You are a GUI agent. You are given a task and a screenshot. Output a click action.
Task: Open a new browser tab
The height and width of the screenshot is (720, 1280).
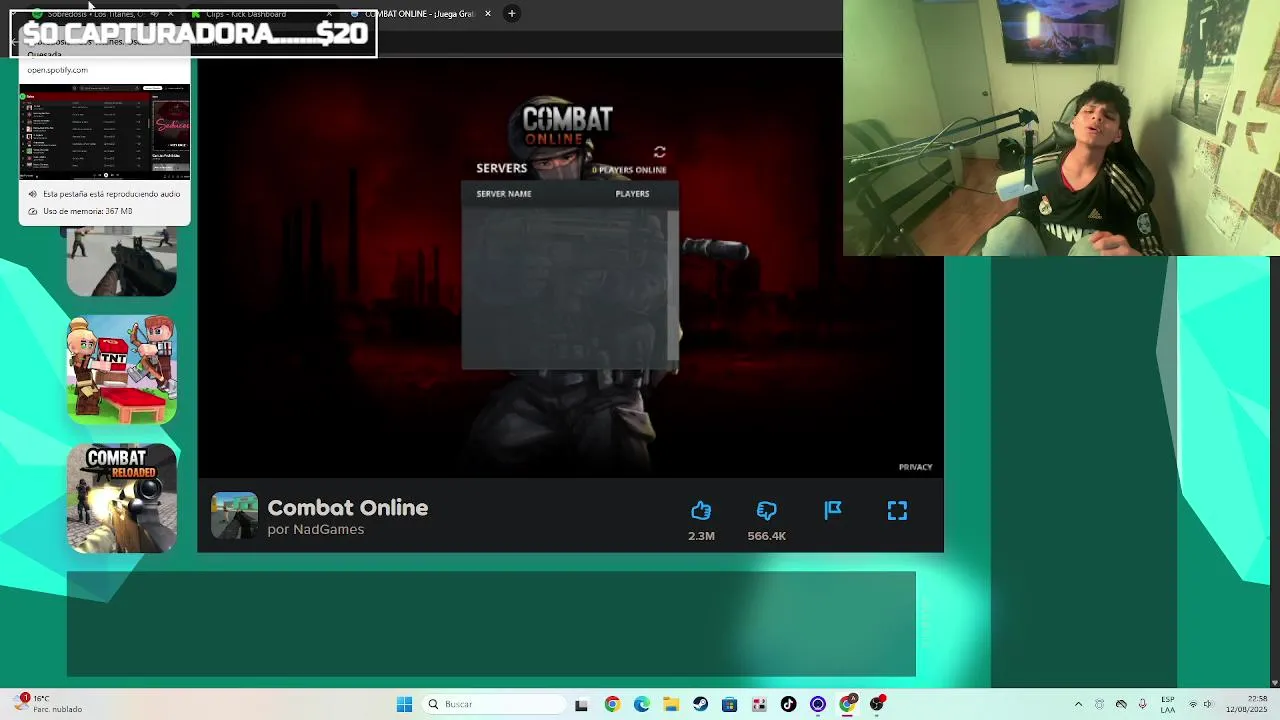point(511,14)
